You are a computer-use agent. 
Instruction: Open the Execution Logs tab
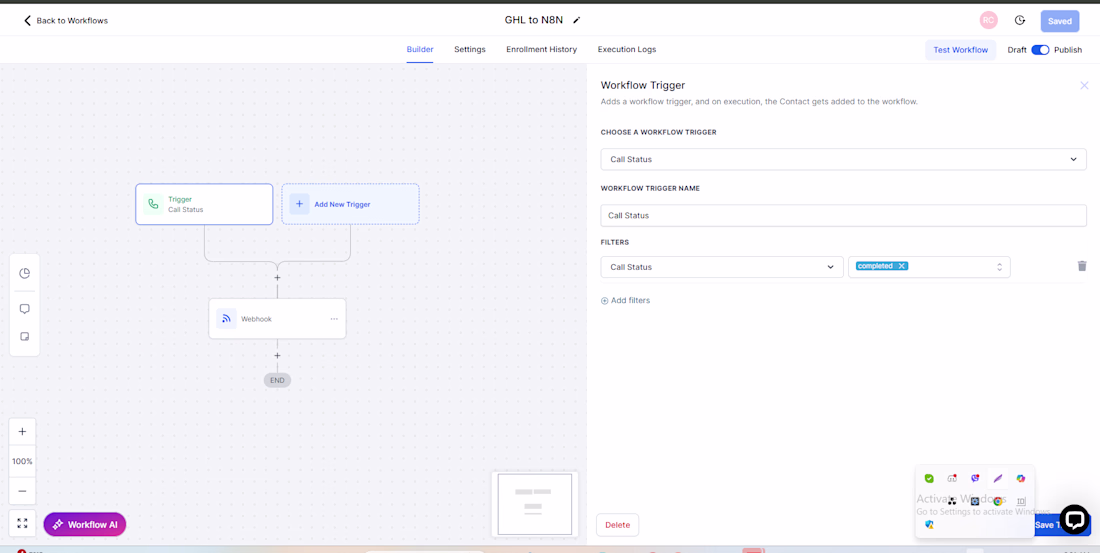(x=626, y=49)
